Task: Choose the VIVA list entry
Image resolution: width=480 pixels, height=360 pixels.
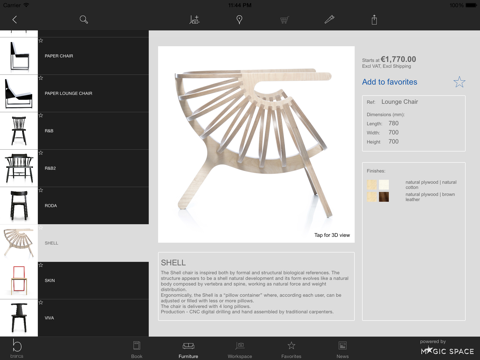Action: 93,318
